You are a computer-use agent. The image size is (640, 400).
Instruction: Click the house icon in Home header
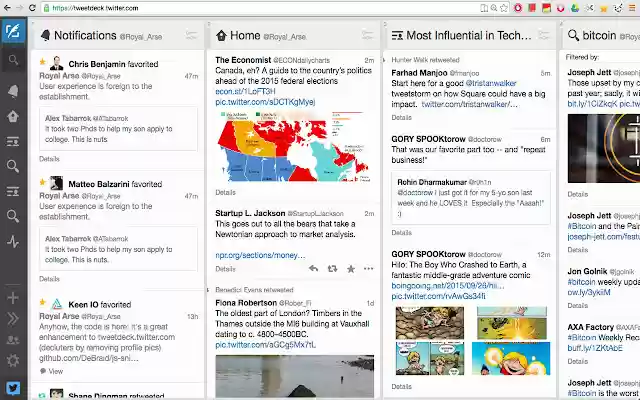point(221,36)
